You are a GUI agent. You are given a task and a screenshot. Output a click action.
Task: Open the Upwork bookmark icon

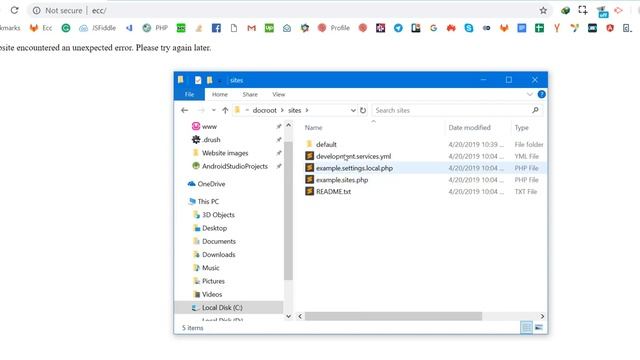269,28
